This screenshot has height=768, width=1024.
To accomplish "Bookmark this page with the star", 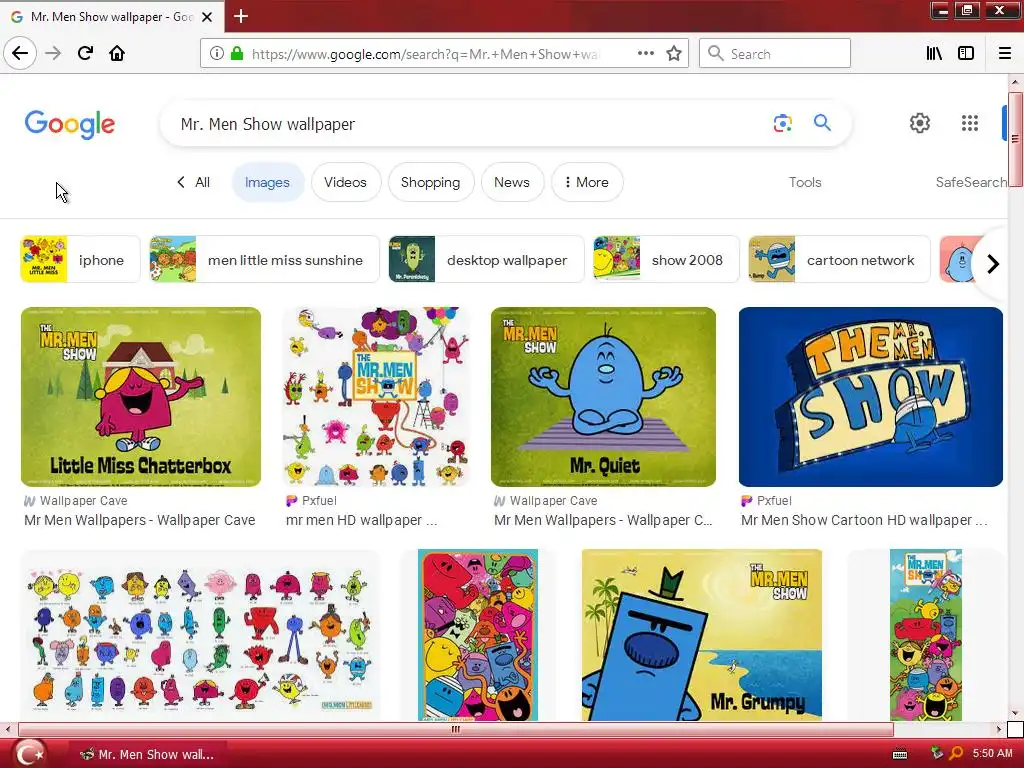I will tap(674, 54).
